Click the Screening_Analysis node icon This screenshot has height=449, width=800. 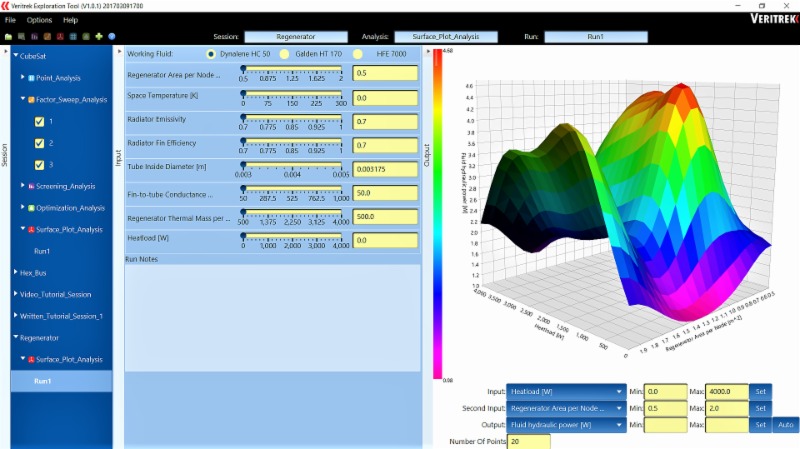31,186
